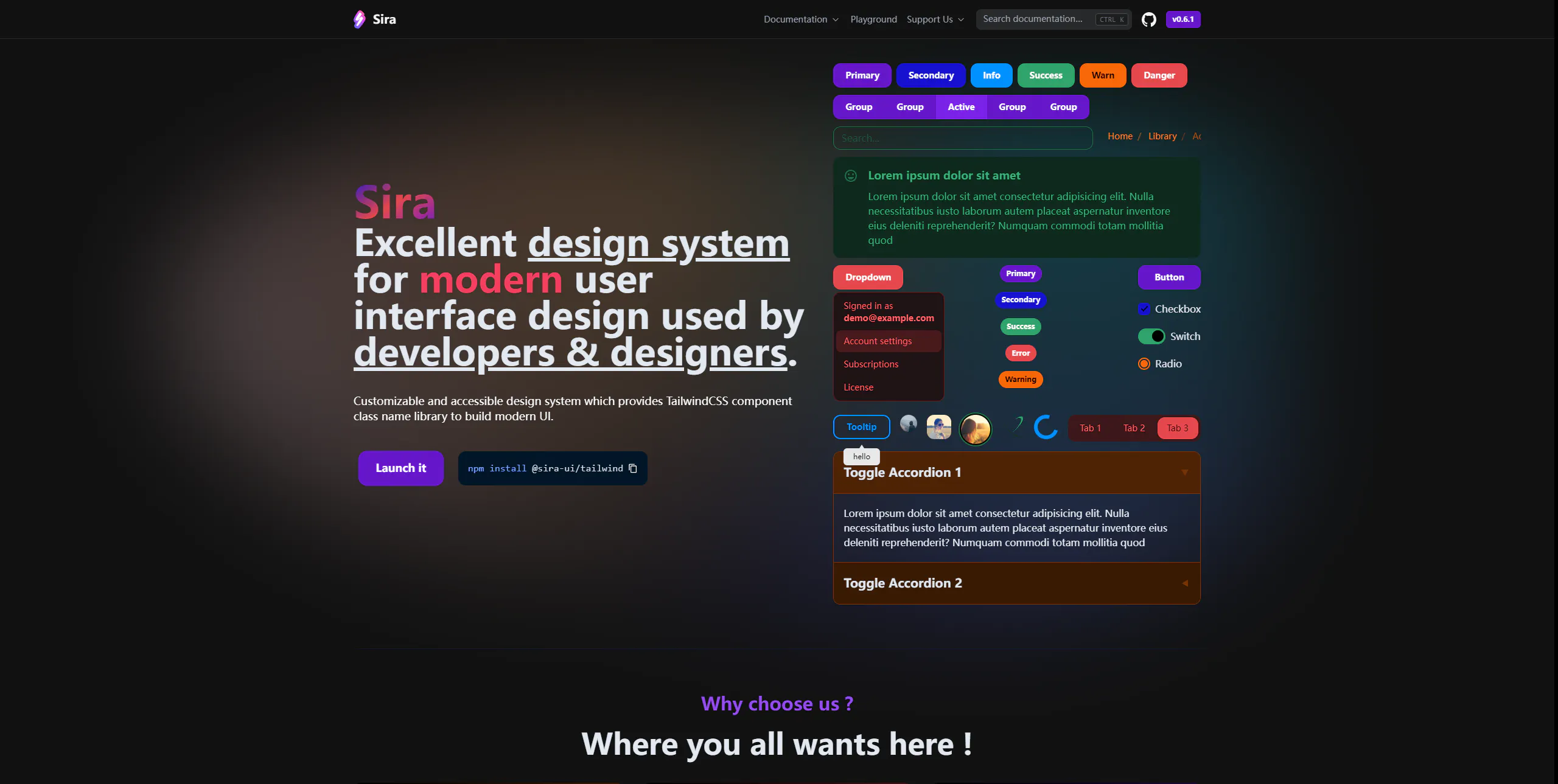
Task: Click the orange Warning badge
Action: click(1021, 380)
